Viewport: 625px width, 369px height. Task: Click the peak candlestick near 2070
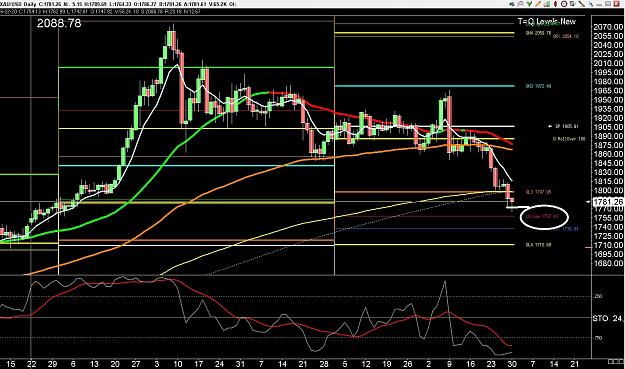point(171,39)
